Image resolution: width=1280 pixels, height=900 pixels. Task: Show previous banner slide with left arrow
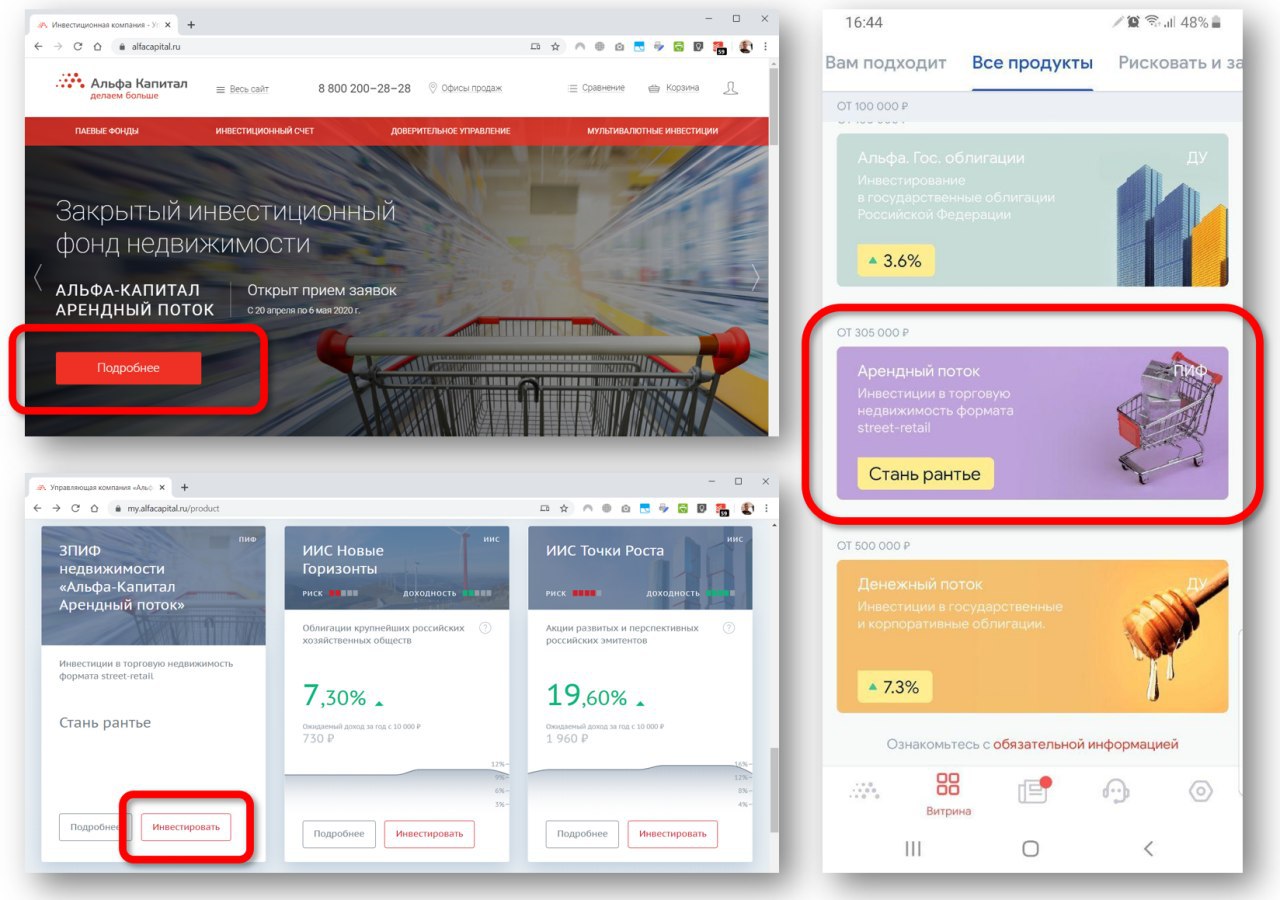(38, 278)
